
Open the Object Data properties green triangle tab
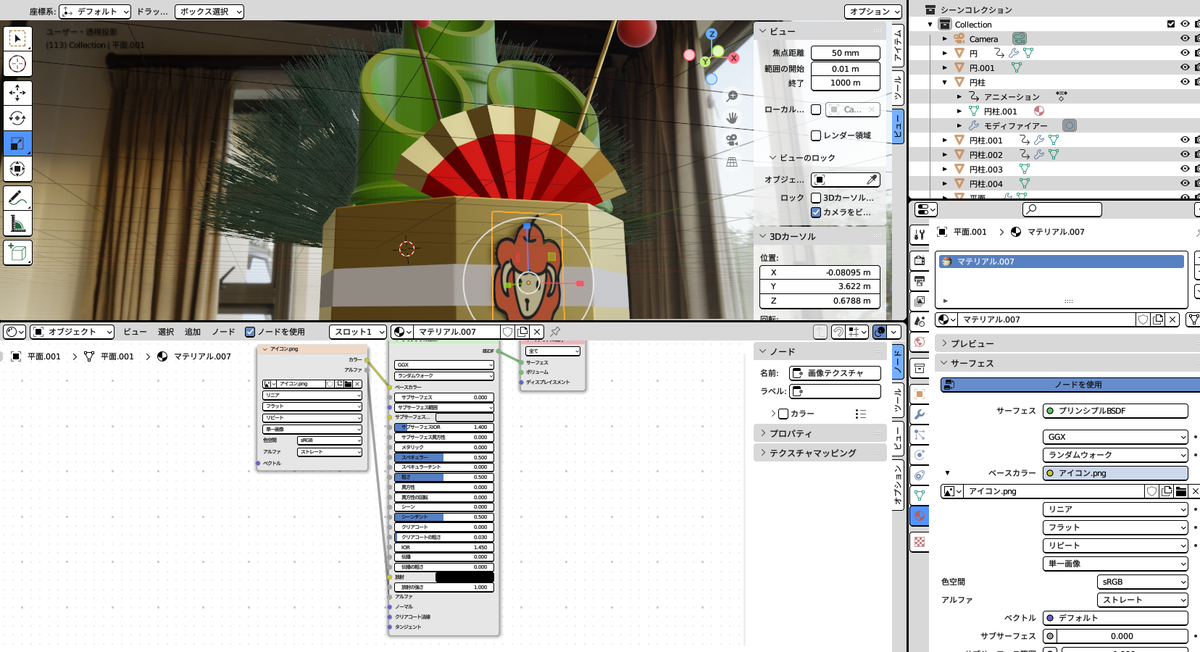pyautogui.click(x=919, y=495)
